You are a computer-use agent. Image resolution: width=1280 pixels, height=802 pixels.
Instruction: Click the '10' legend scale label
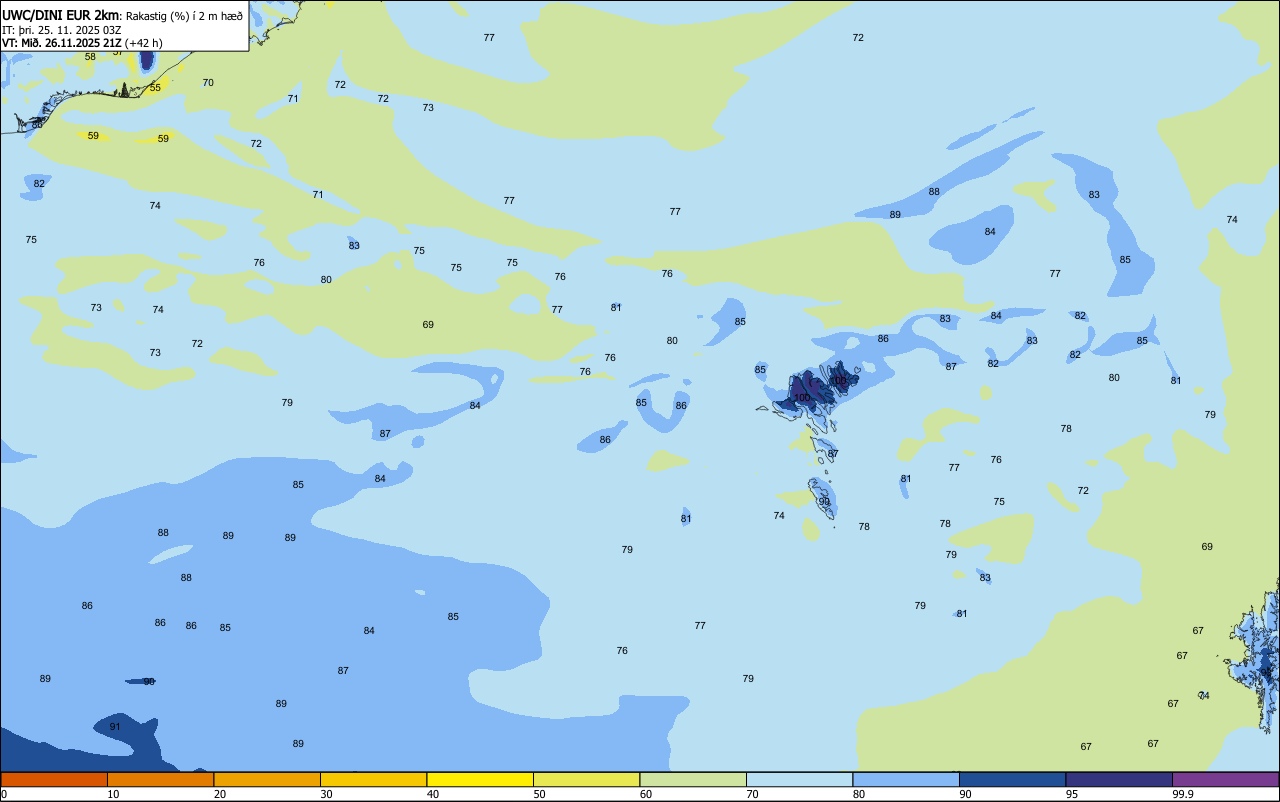coord(113,794)
